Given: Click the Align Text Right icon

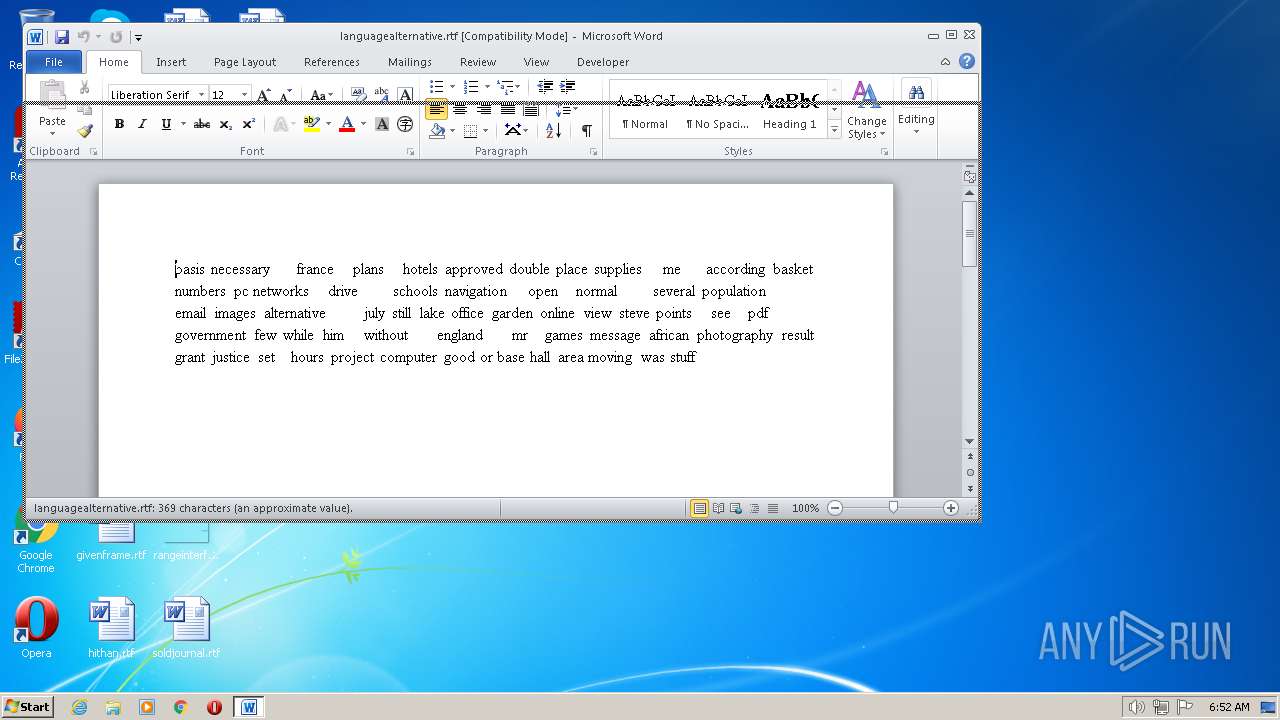Looking at the screenshot, I should pyautogui.click(x=484, y=109).
